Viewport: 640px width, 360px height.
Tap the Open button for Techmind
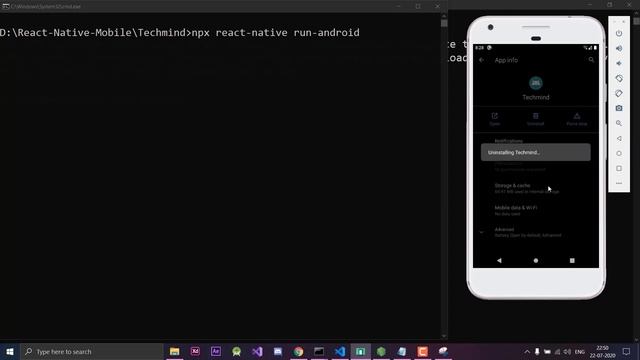tap(495, 119)
